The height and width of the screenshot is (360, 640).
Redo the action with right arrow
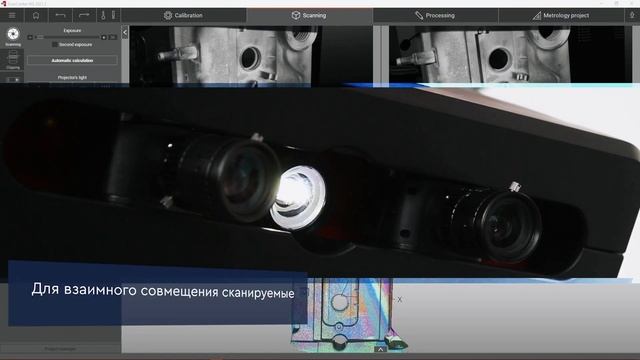pos(84,16)
